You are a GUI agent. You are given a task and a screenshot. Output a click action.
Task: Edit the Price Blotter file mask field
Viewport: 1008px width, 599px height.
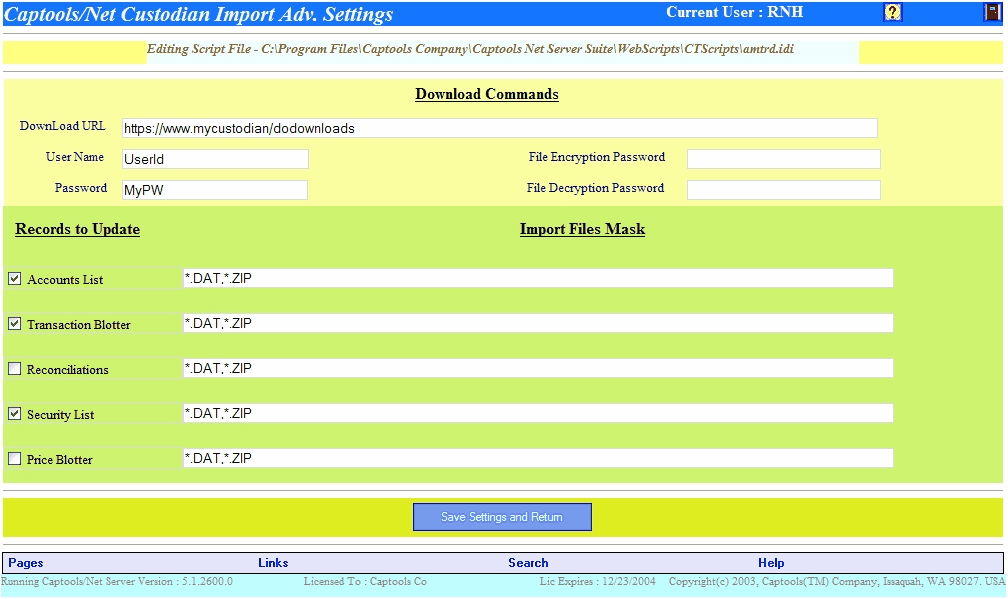tap(537, 458)
